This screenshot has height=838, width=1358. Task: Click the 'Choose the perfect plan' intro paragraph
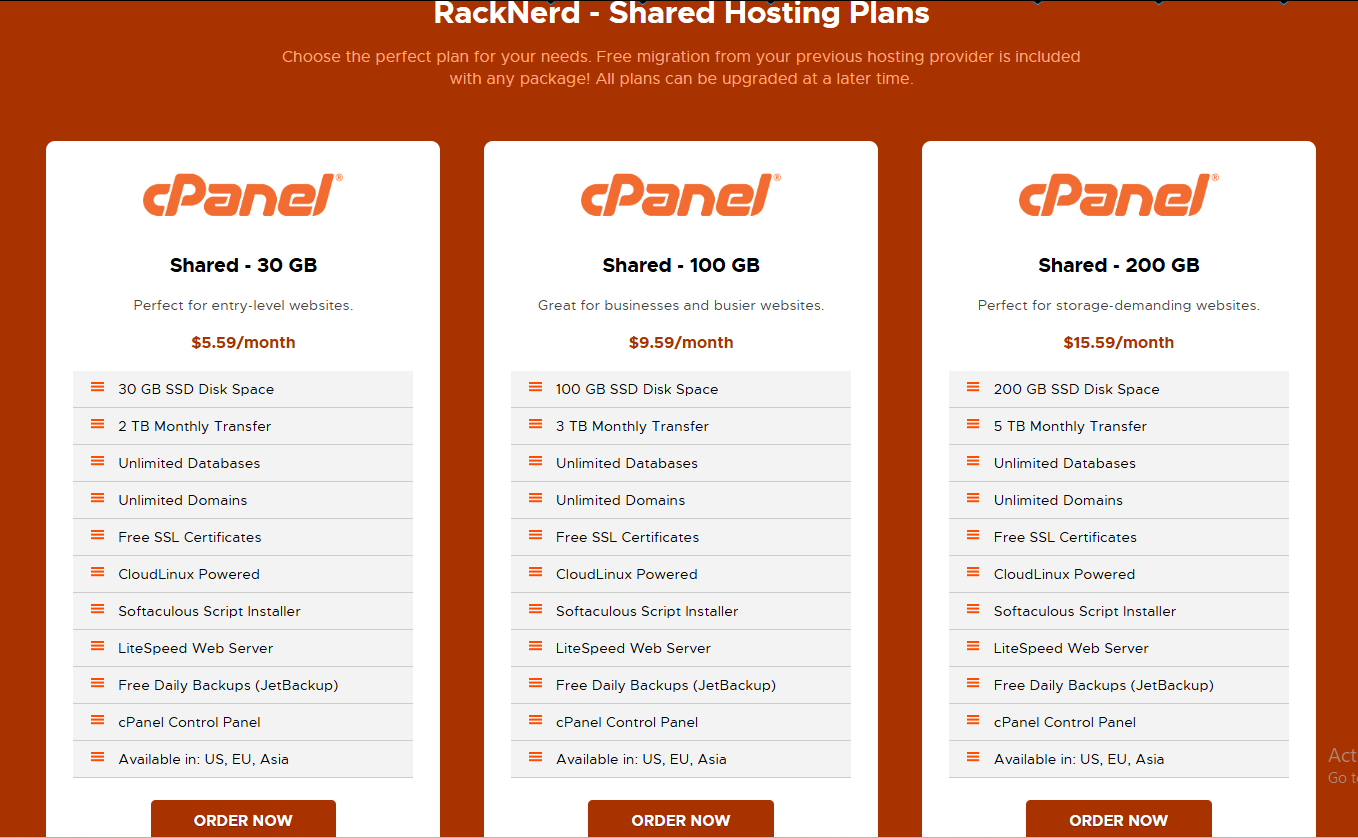[681, 67]
